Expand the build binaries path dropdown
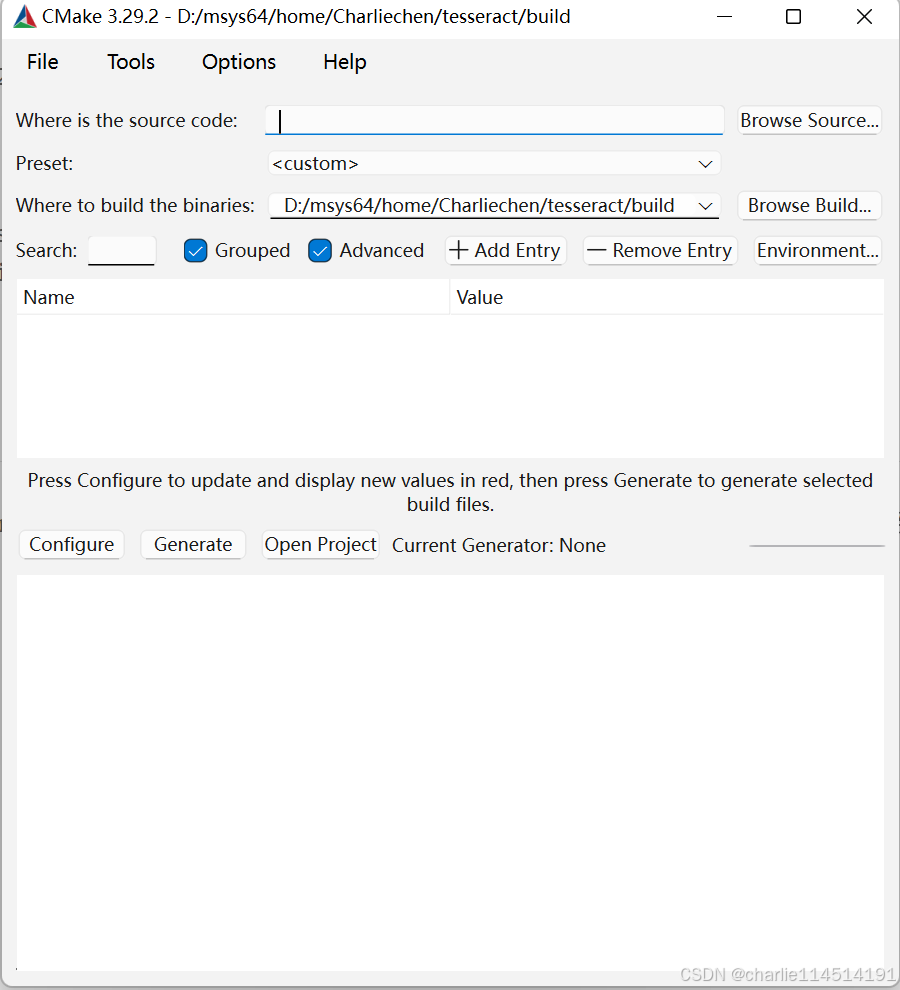 tap(705, 206)
